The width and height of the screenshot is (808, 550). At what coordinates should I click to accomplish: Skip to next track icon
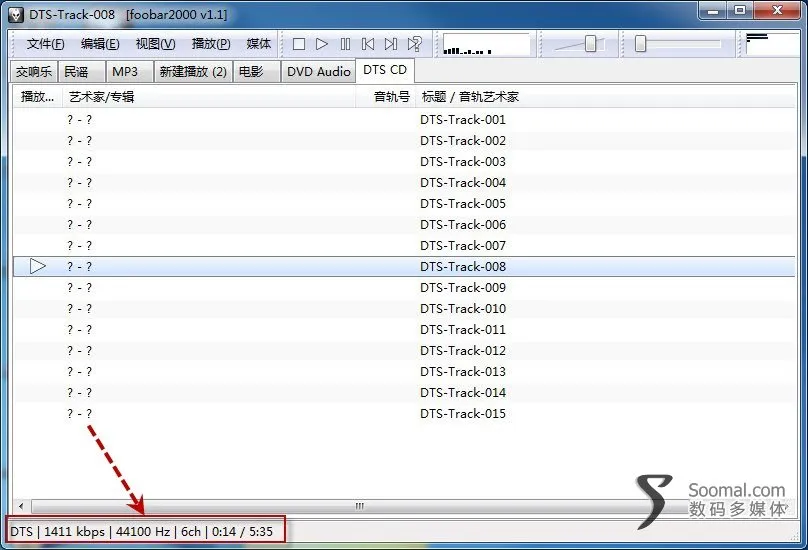[391, 44]
